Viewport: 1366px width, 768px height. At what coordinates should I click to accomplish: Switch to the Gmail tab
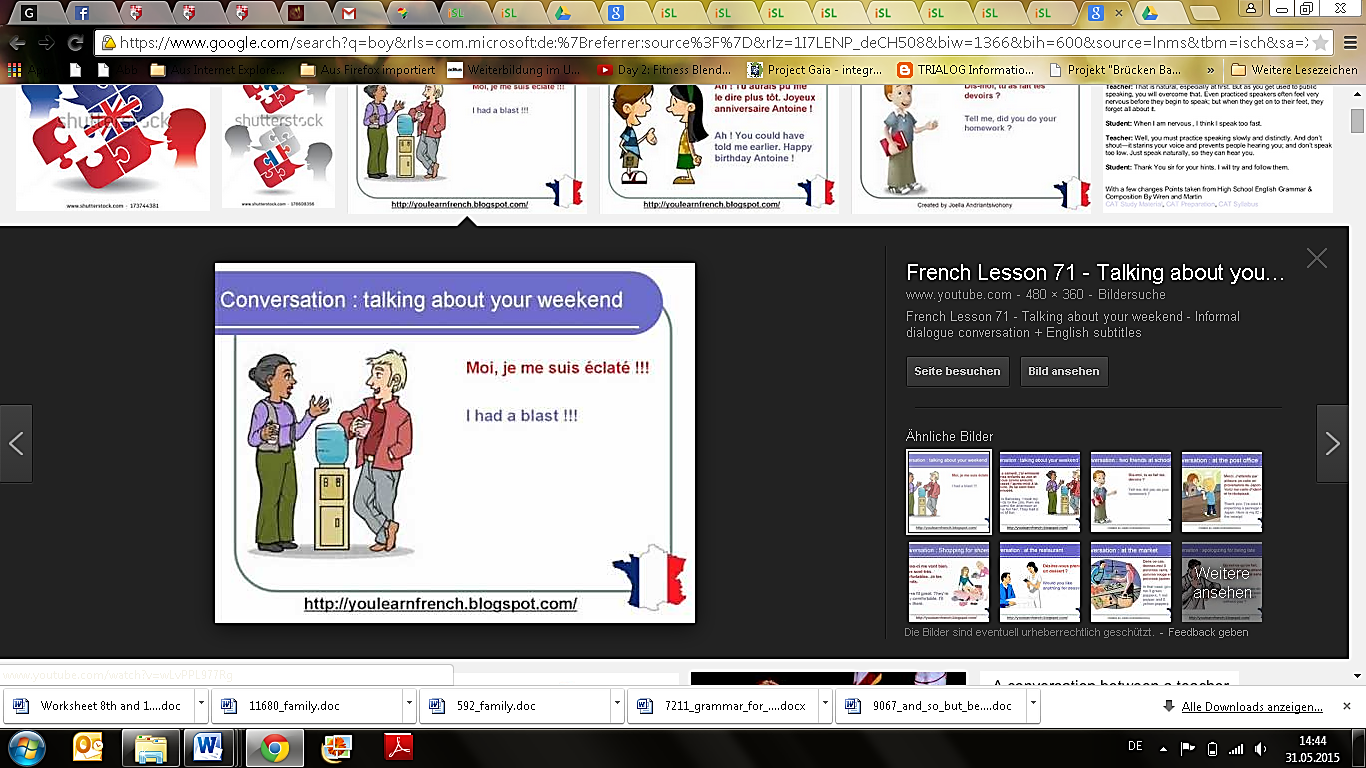click(x=347, y=13)
